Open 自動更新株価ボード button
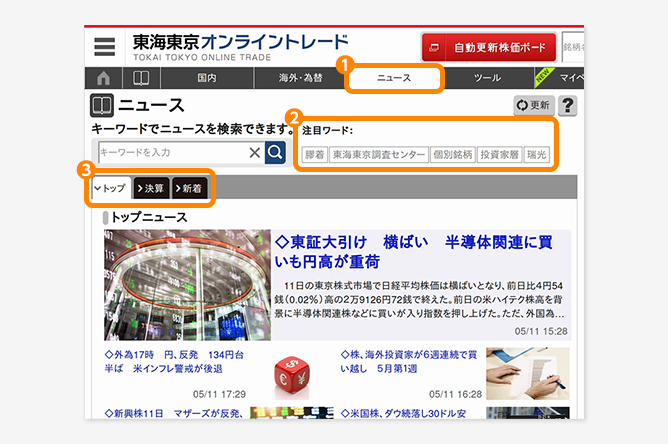Image resolution: width=668 pixels, height=444 pixels. click(489, 47)
